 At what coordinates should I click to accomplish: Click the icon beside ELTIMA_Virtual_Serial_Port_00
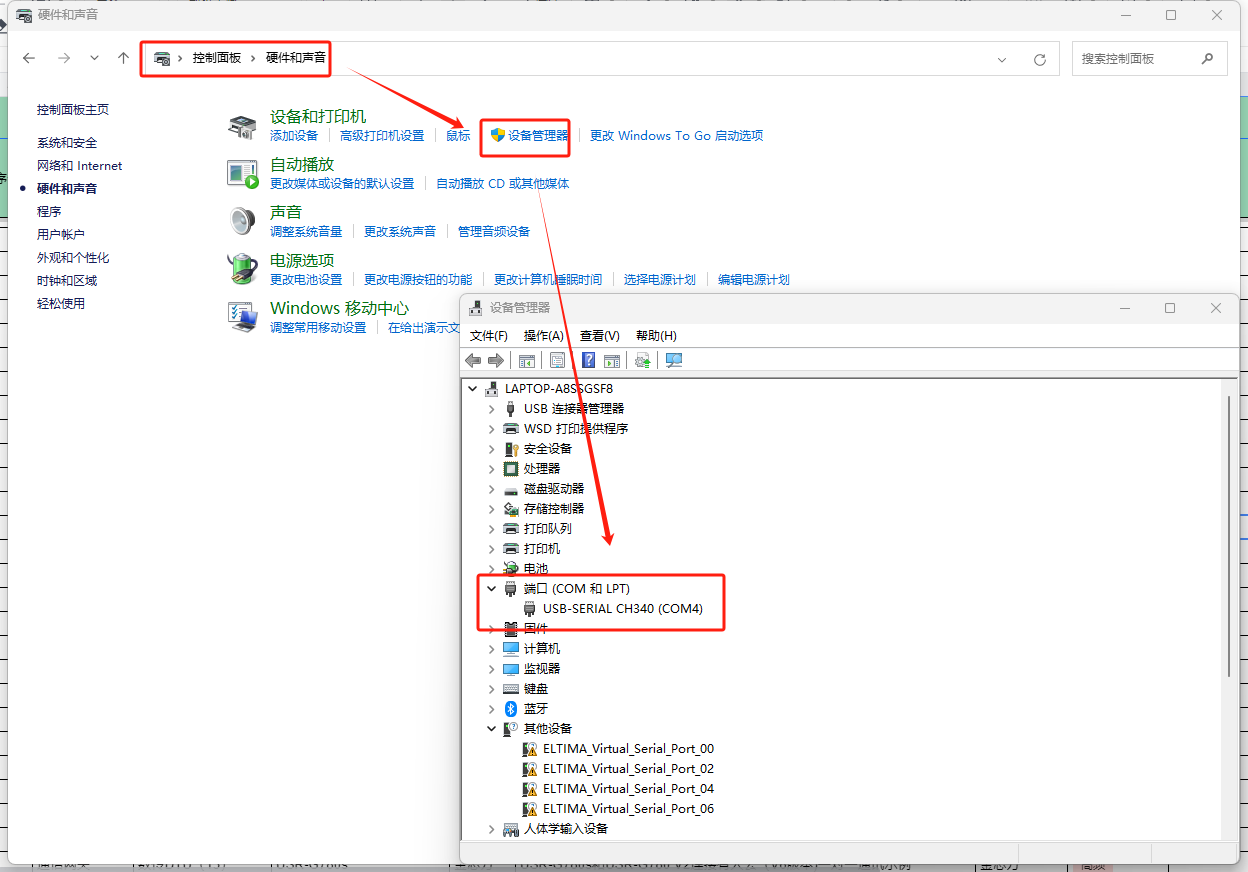[x=530, y=748]
